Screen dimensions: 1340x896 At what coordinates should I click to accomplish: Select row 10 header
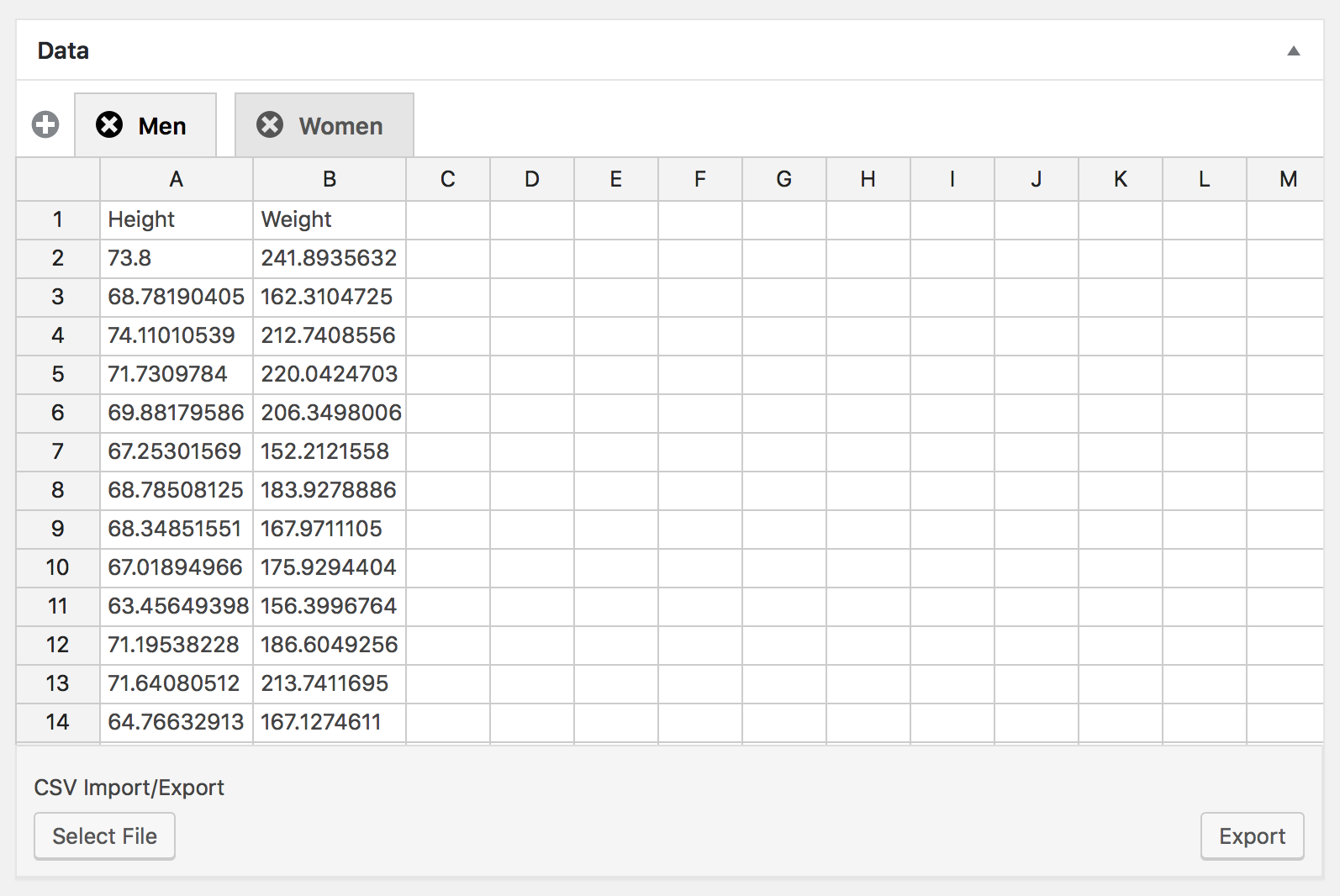coord(58,568)
